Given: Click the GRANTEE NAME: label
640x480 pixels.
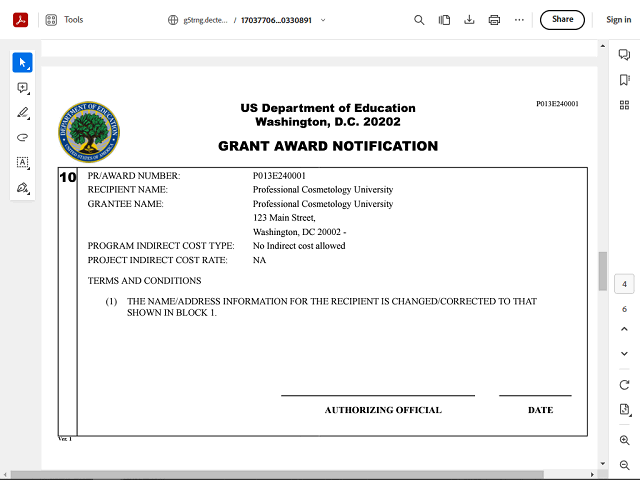Looking at the screenshot, I should pyautogui.click(x=125, y=204).
